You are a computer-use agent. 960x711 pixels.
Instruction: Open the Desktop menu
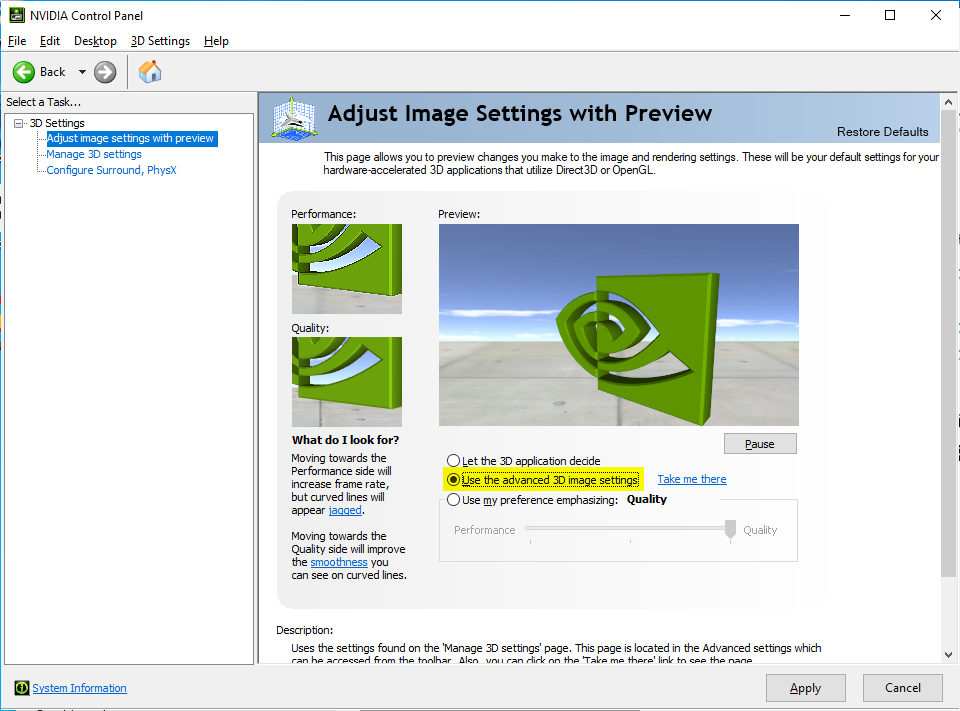tap(95, 41)
